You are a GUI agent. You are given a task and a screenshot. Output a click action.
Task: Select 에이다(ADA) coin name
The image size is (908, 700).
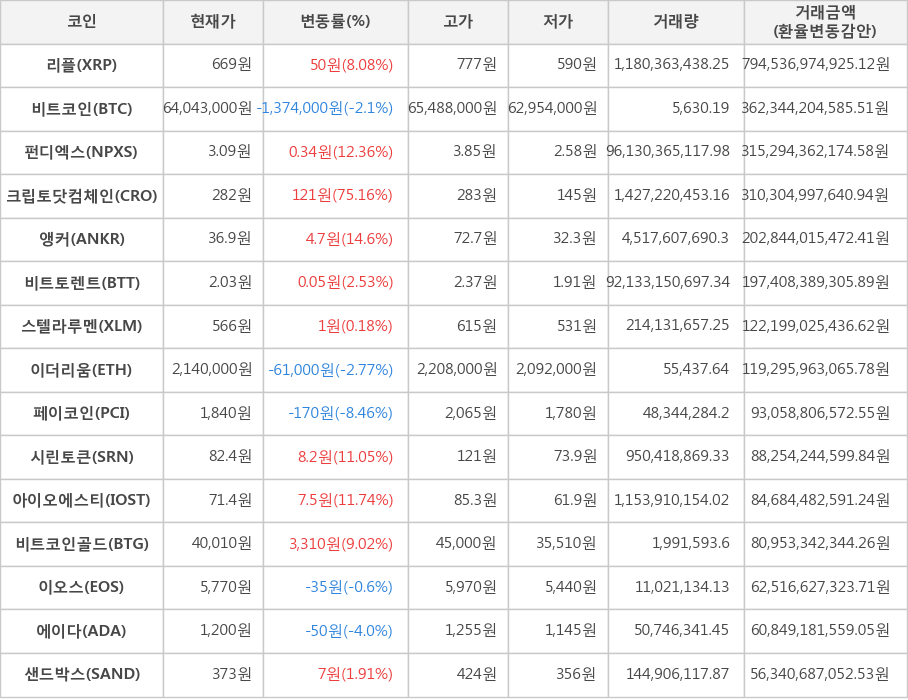[82, 631]
